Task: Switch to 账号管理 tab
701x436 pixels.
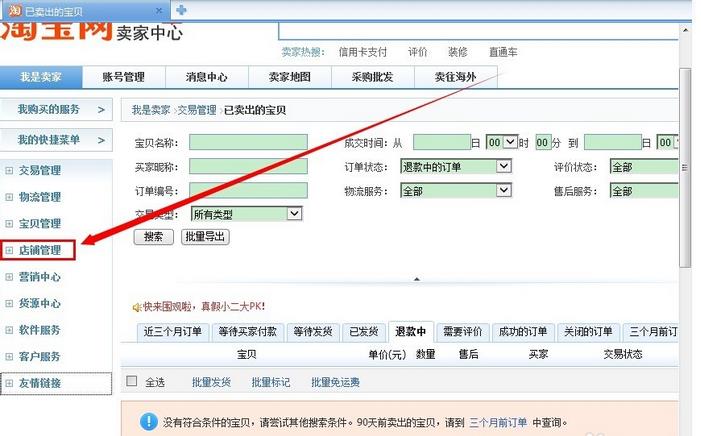Action: (x=124, y=77)
